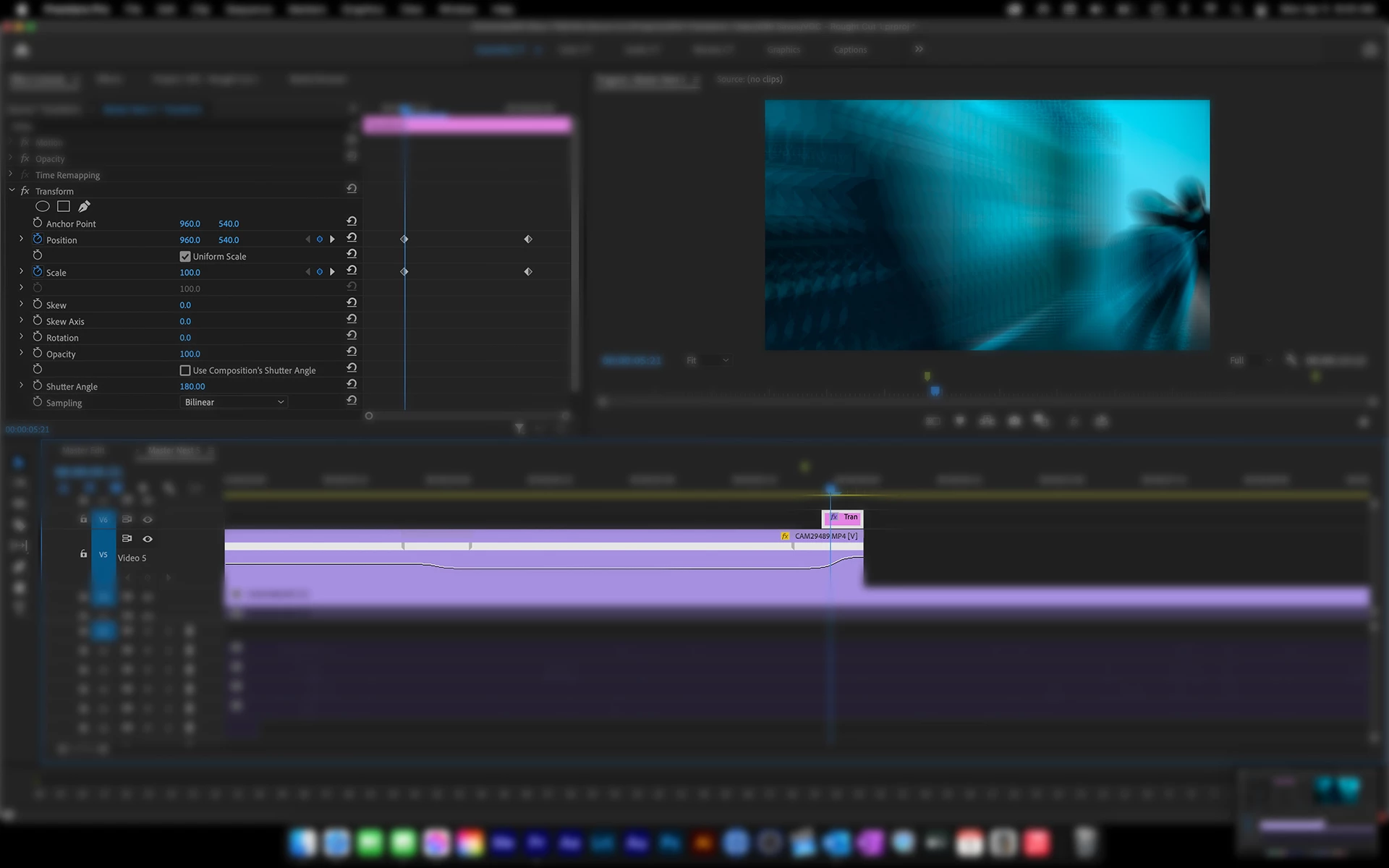The height and width of the screenshot is (868, 1389).
Task: Reset the Anchor Point parameter
Action: click(352, 222)
